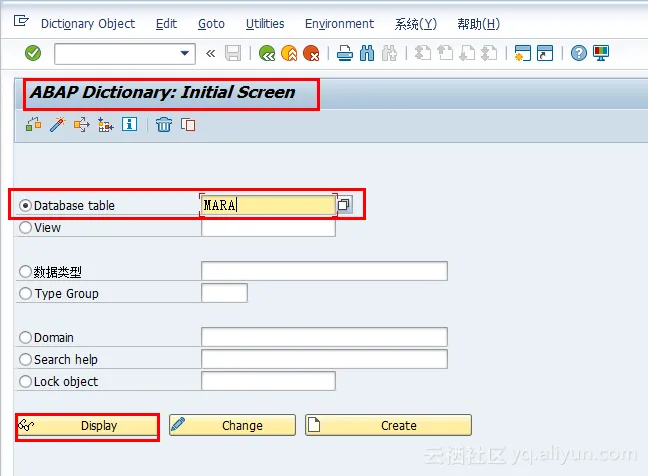
Task: Click the Previous Page icon
Action: [445, 53]
